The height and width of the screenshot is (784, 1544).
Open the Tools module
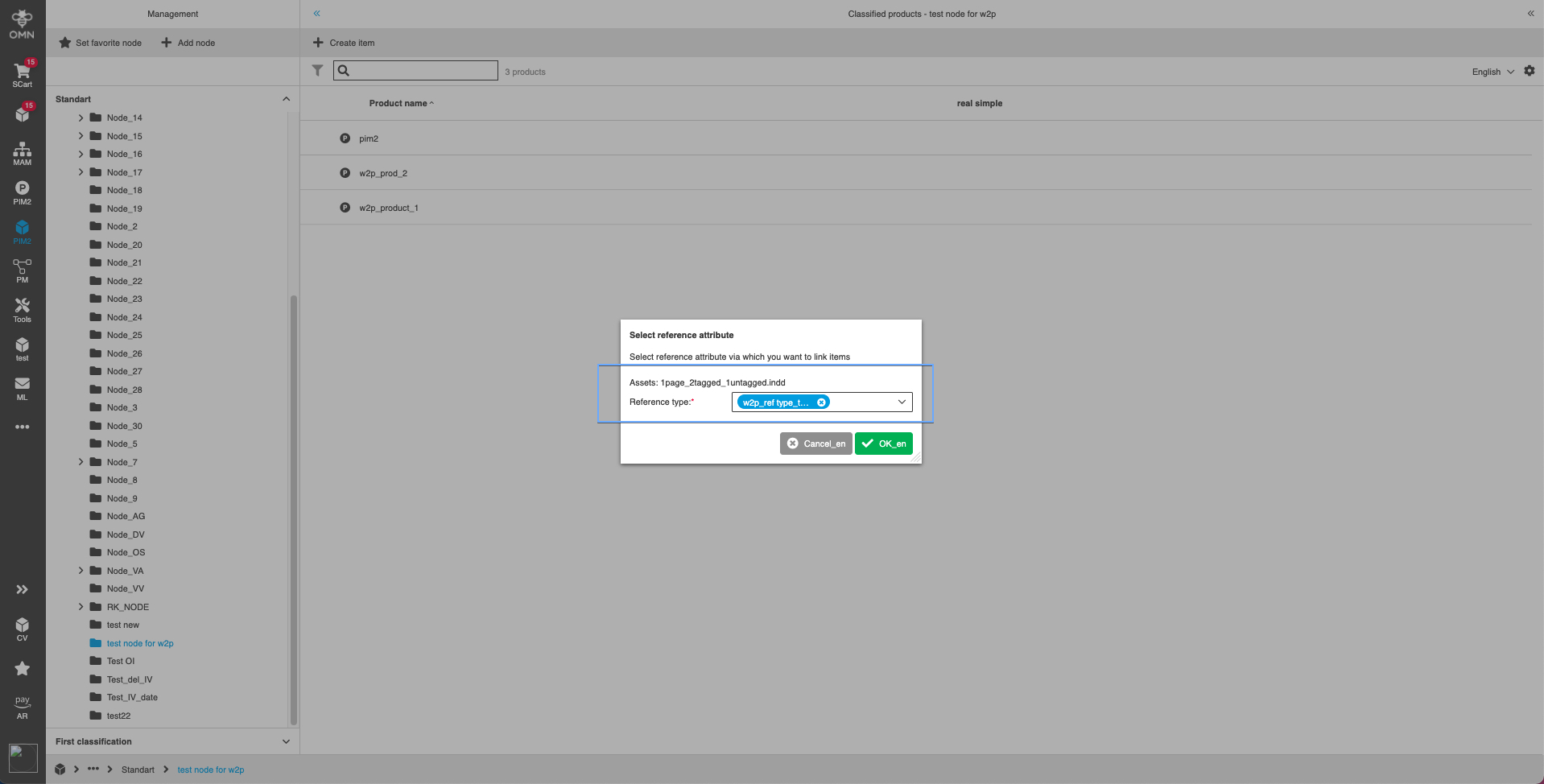point(22,308)
